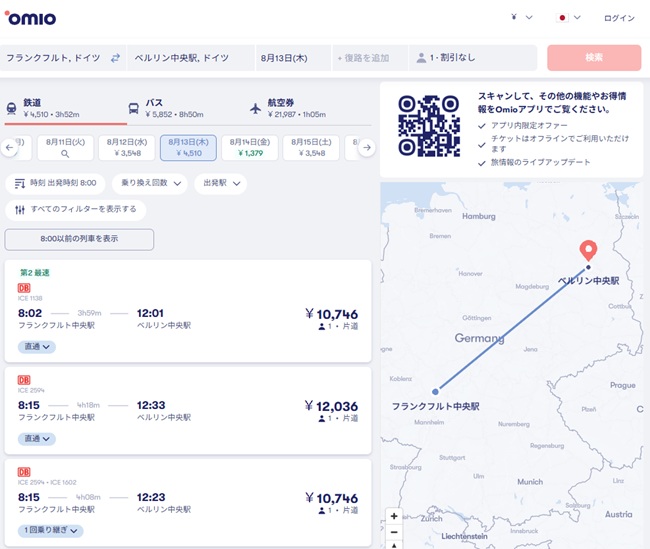The height and width of the screenshot is (549, 650).
Task: Click the pink 検索 button
Action: [x=594, y=58]
